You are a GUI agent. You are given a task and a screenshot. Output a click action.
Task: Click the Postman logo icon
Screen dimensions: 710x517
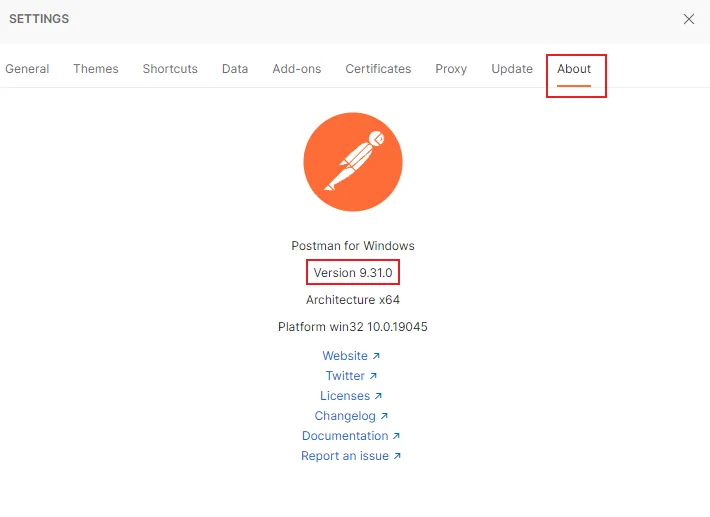[x=353, y=162]
